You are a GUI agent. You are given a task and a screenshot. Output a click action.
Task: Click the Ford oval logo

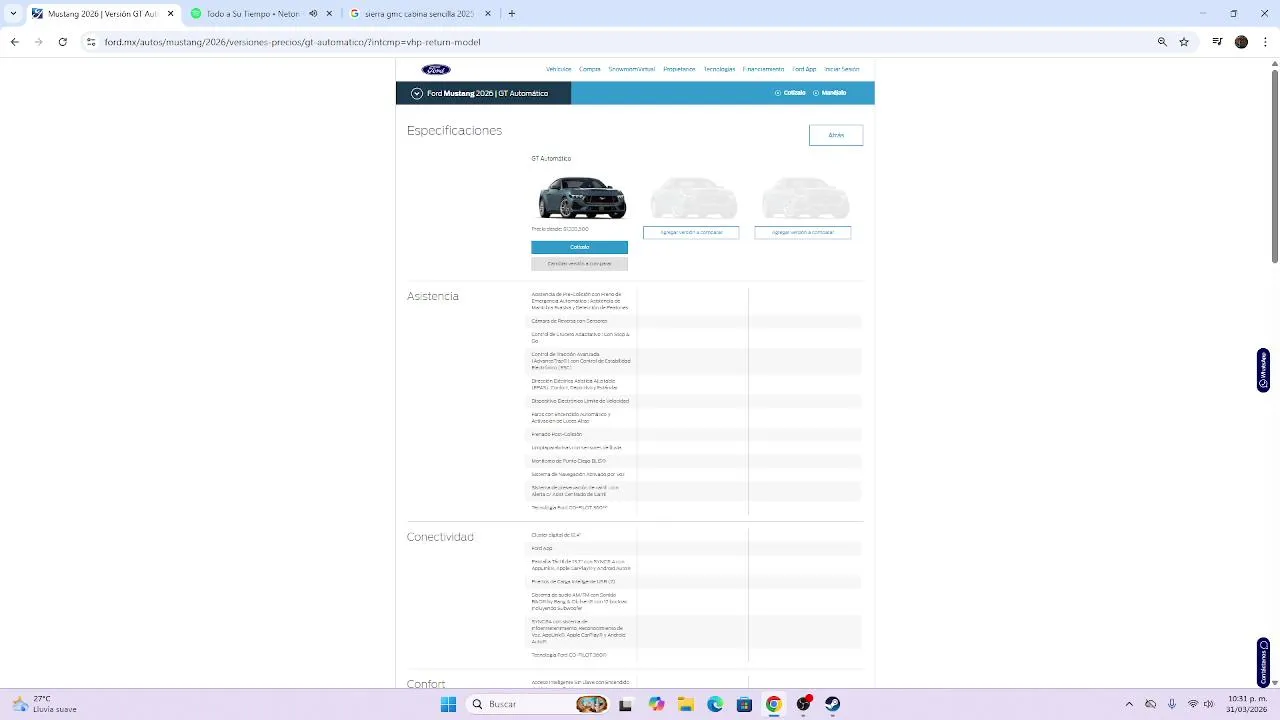tap(436, 69)
